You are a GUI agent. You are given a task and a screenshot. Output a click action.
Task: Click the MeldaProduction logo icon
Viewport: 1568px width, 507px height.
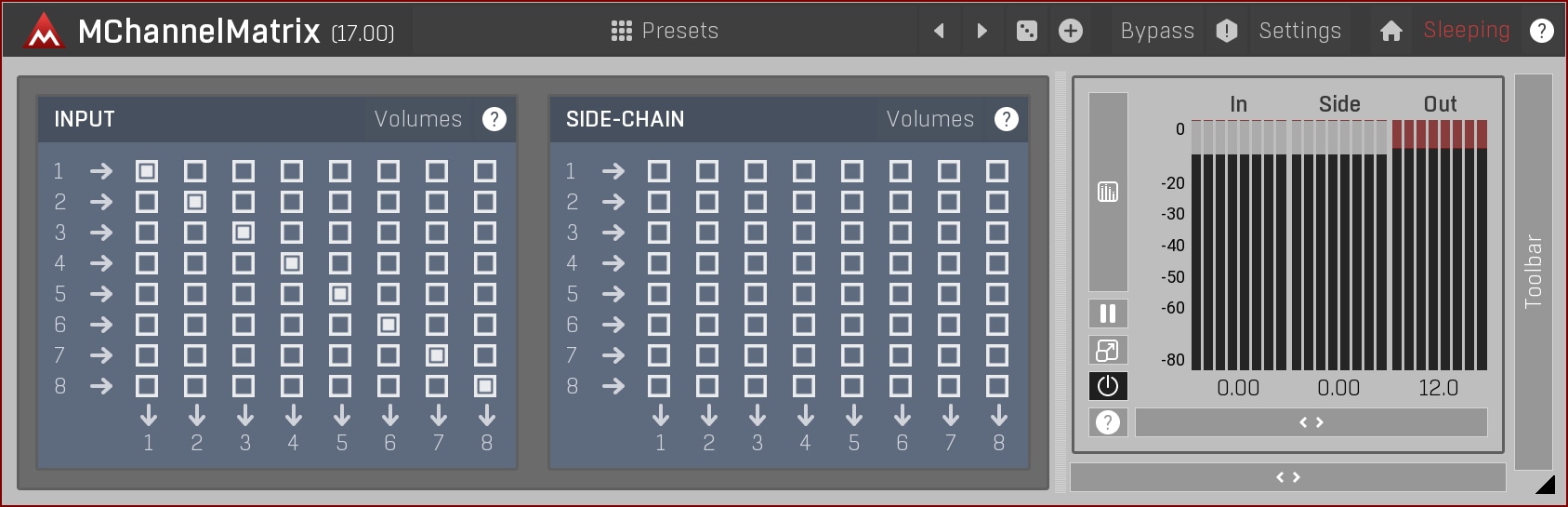[44, 32]
